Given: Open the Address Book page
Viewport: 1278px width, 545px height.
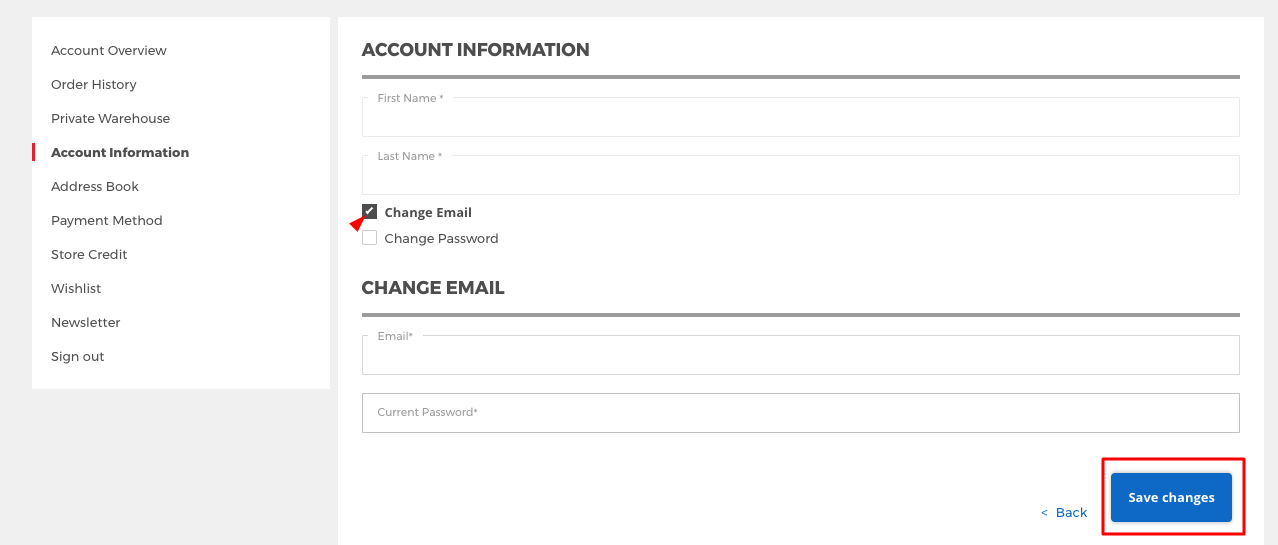Looking at the screenshot, I should click(x=95, y=186).
